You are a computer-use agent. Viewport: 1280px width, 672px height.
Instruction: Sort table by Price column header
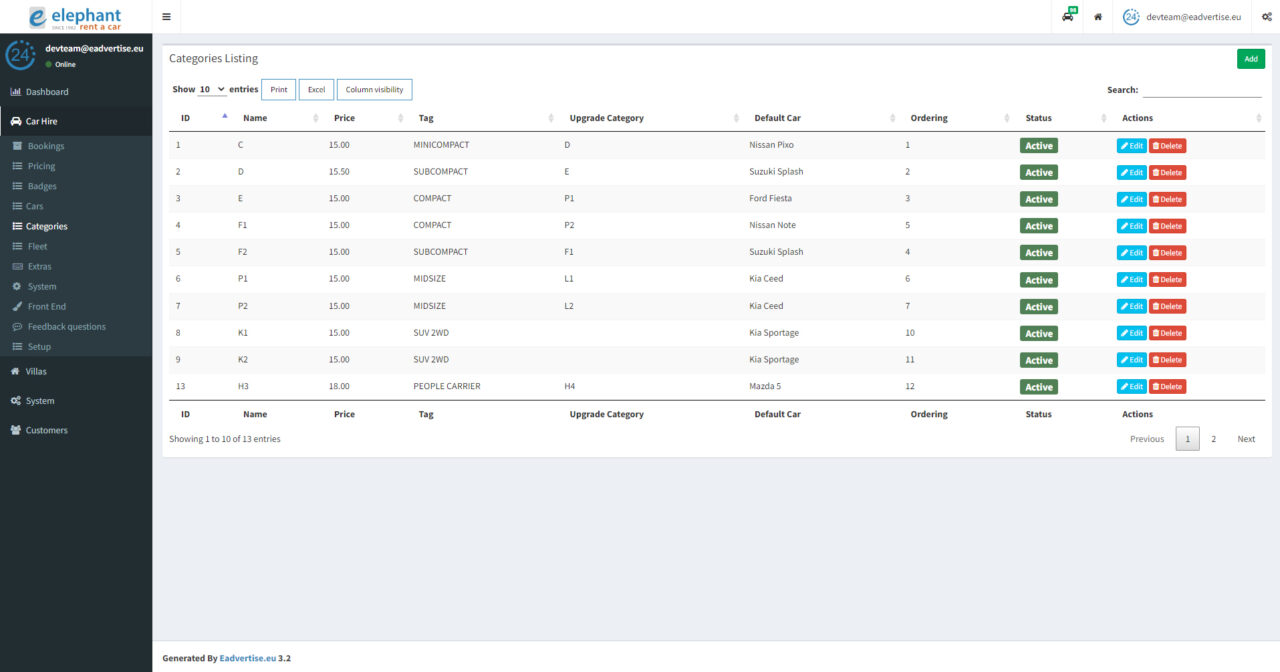(x=344, y=118)
